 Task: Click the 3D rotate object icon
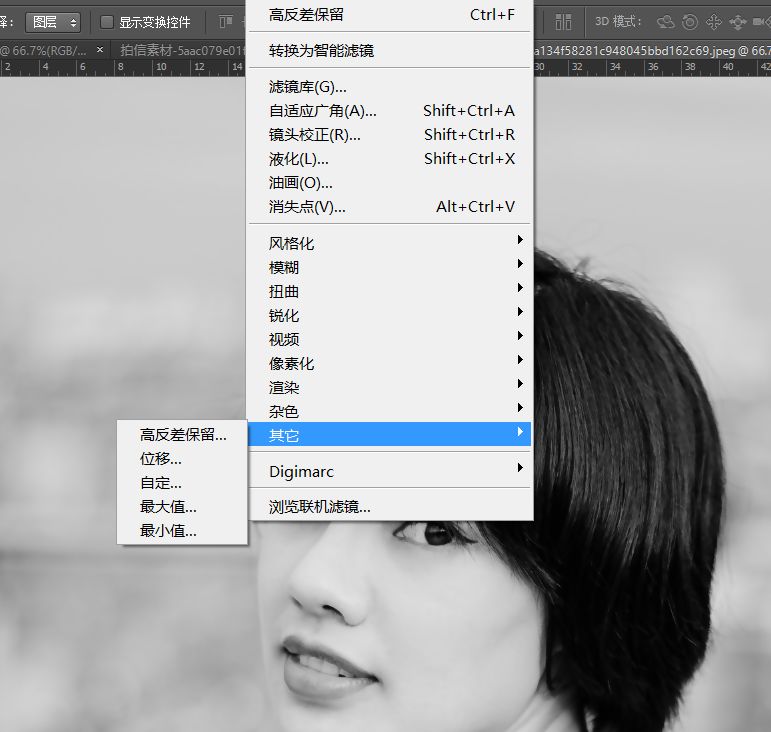coord(665,22)
